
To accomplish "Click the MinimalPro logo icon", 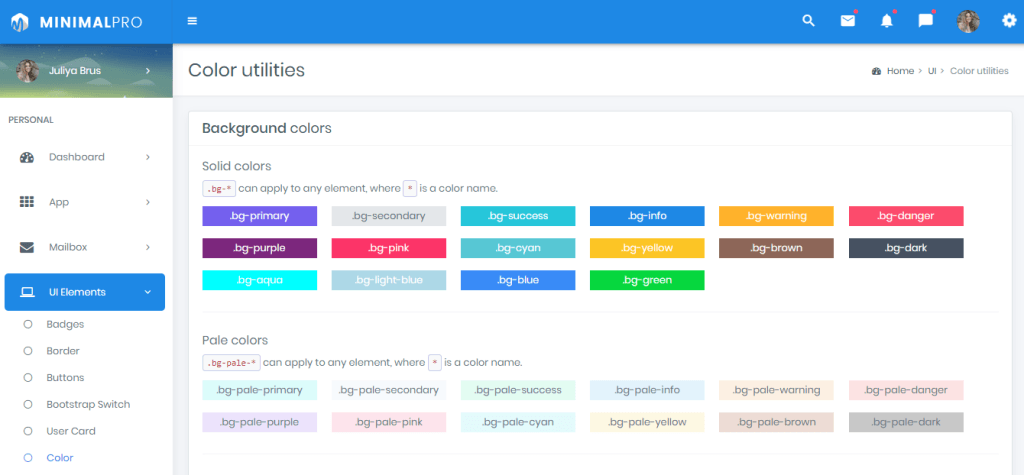I will [20, 22].
